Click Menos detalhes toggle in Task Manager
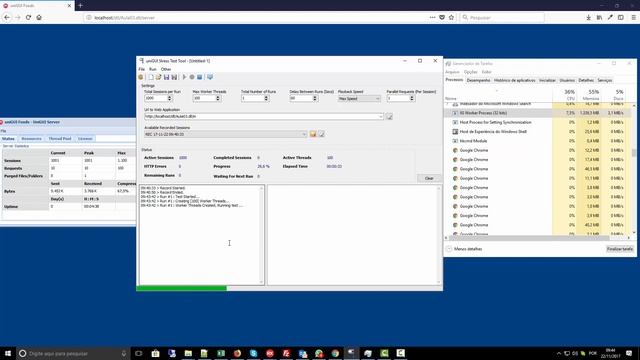The image size is (640, 360). (464, 249)
